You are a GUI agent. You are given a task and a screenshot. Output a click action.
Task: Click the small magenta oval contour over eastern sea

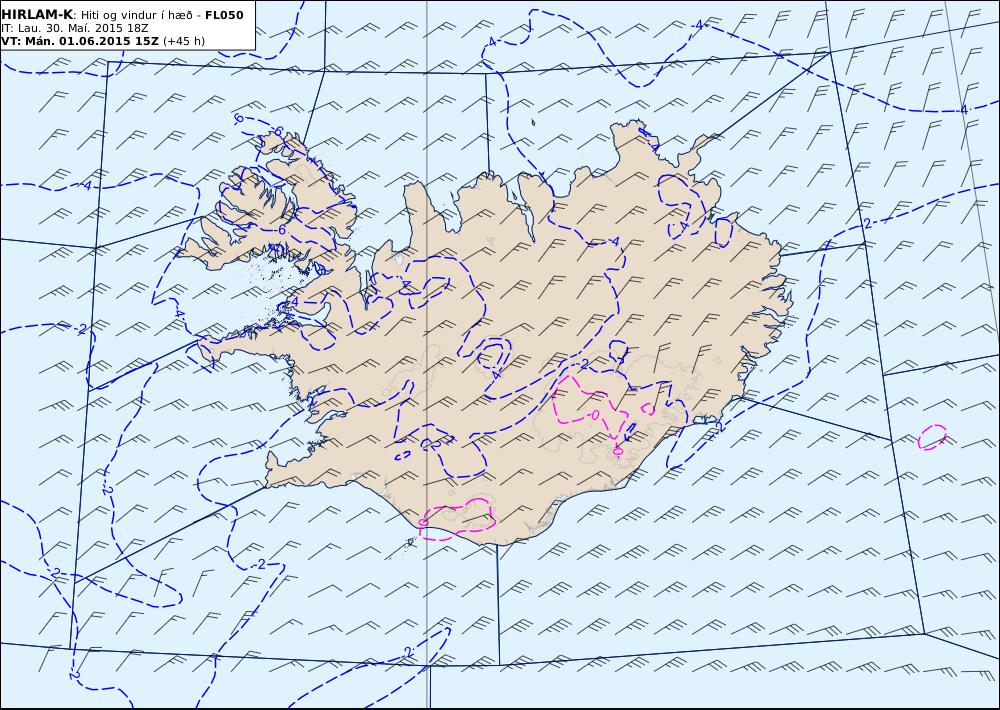[932, 438]
